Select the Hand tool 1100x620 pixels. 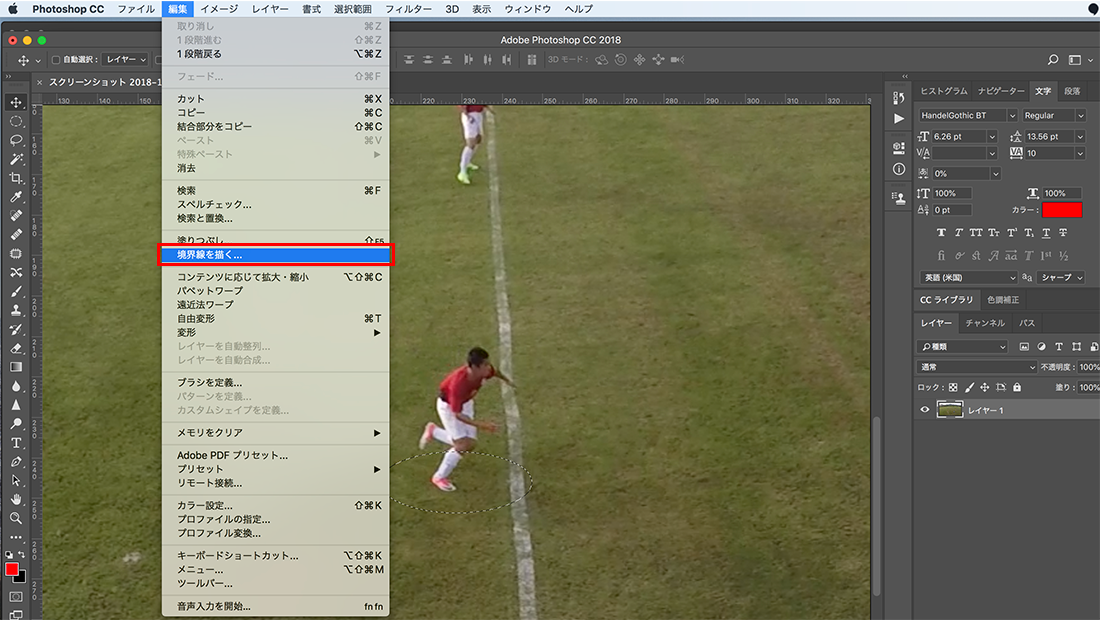point(16,499)
